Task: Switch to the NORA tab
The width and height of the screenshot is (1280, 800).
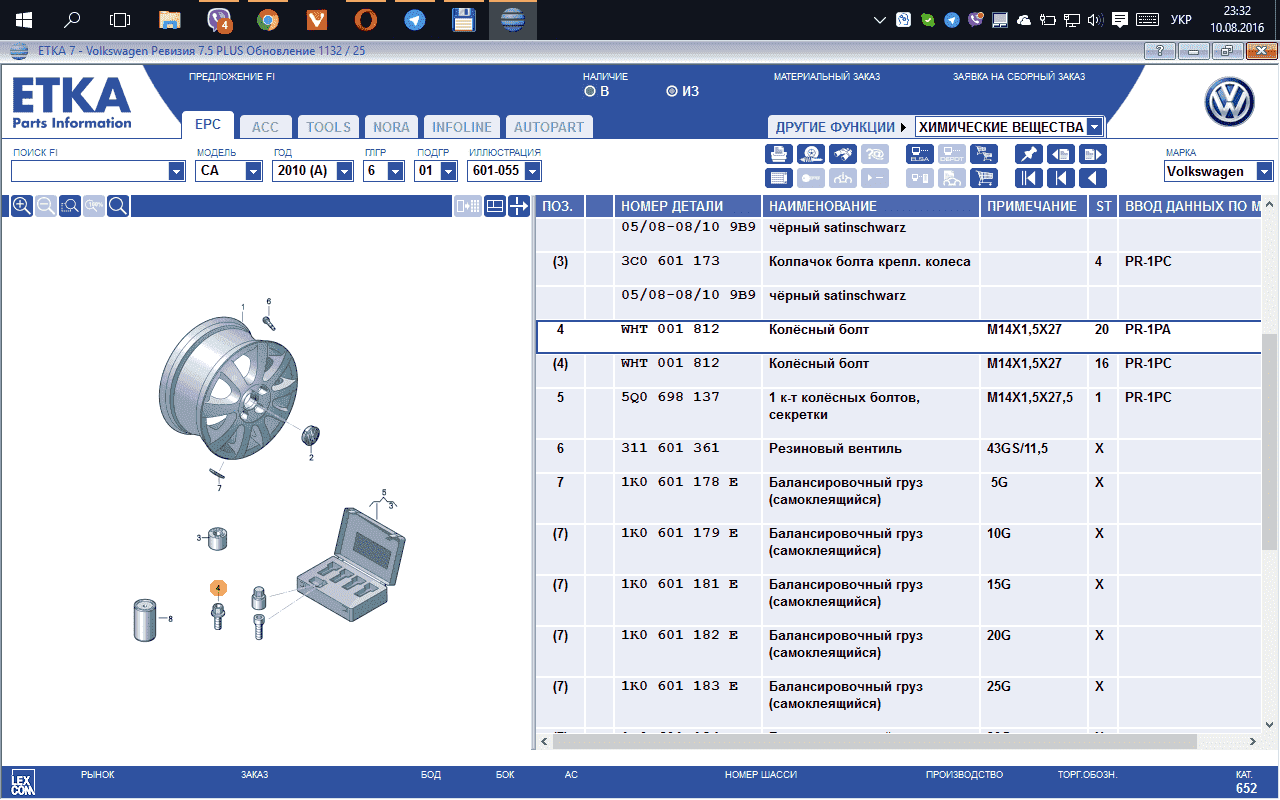Action: coord(391,127)
